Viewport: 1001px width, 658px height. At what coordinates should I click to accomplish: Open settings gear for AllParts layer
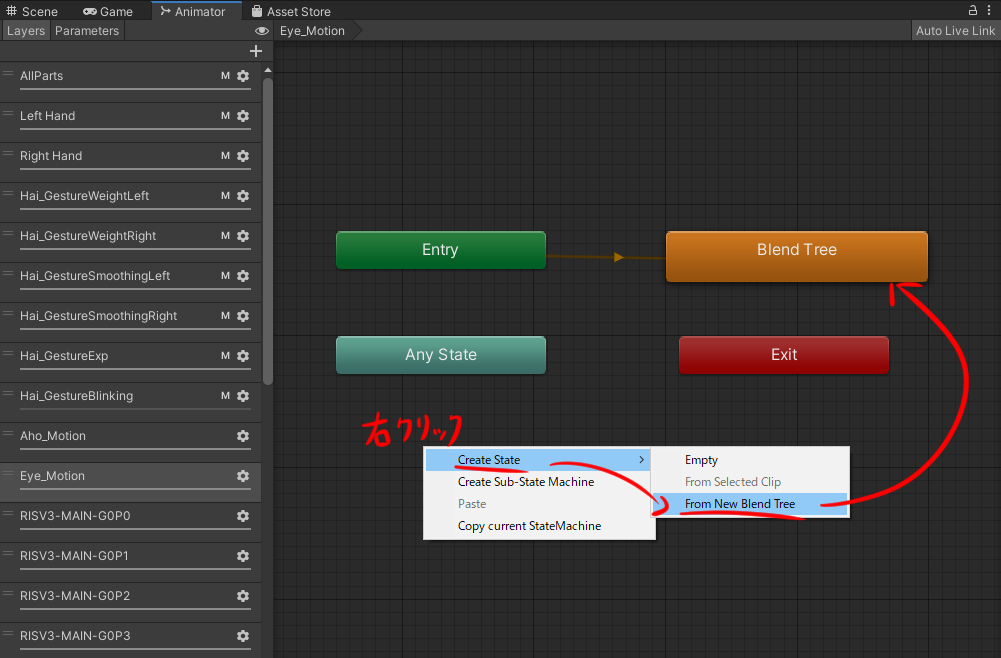click(x=243, y=76)
